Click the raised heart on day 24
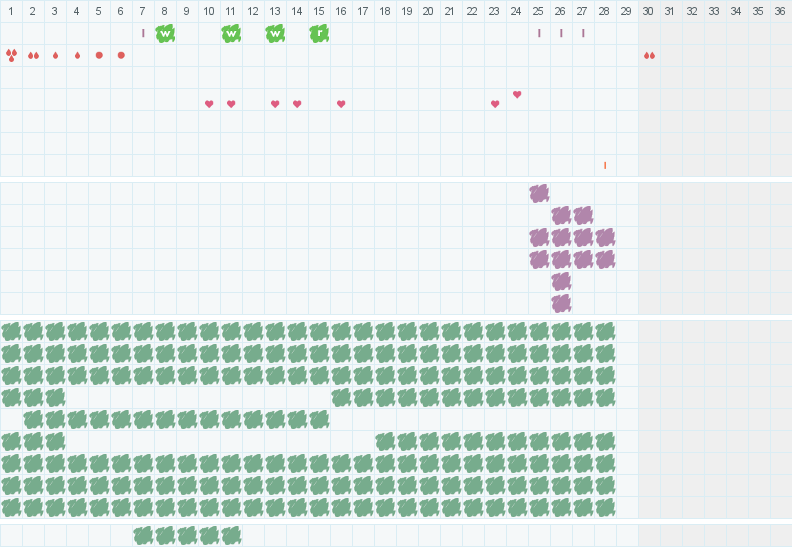The image size is (792, 547). (x=517, y=94)
